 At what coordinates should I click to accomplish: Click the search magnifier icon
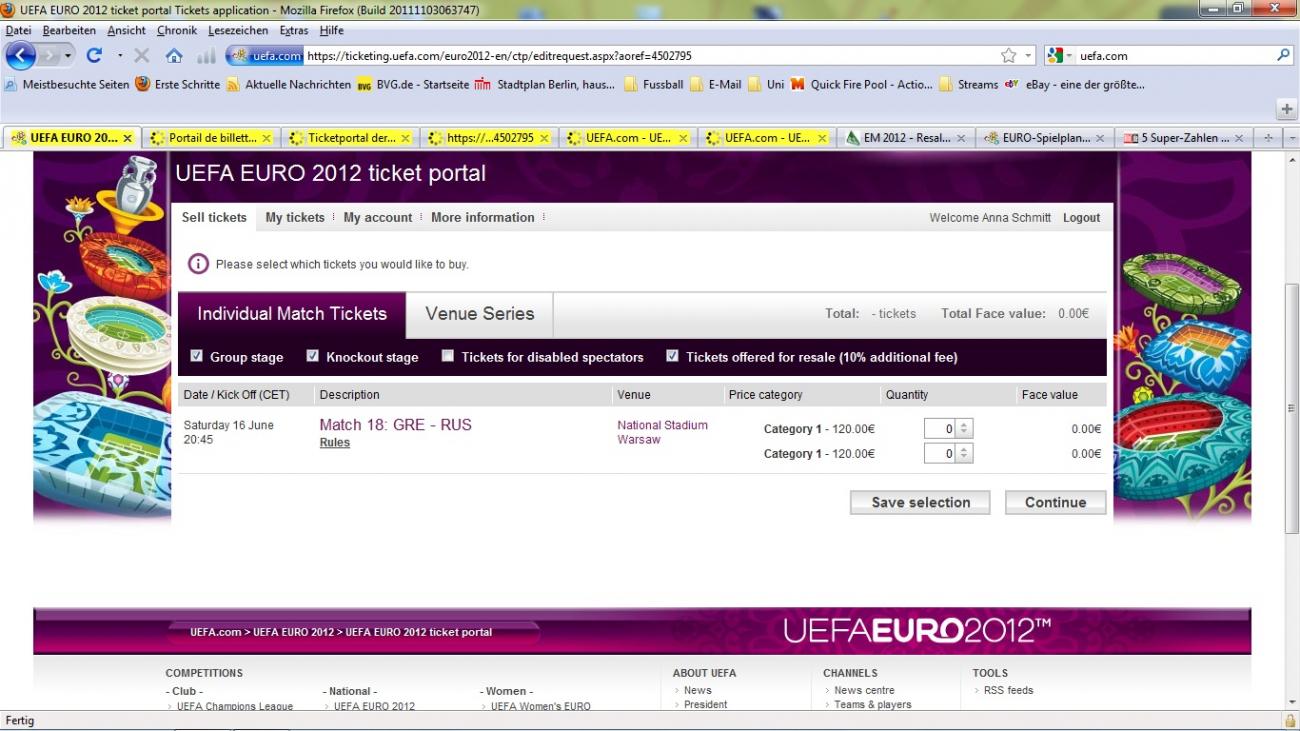(1284, 56)
